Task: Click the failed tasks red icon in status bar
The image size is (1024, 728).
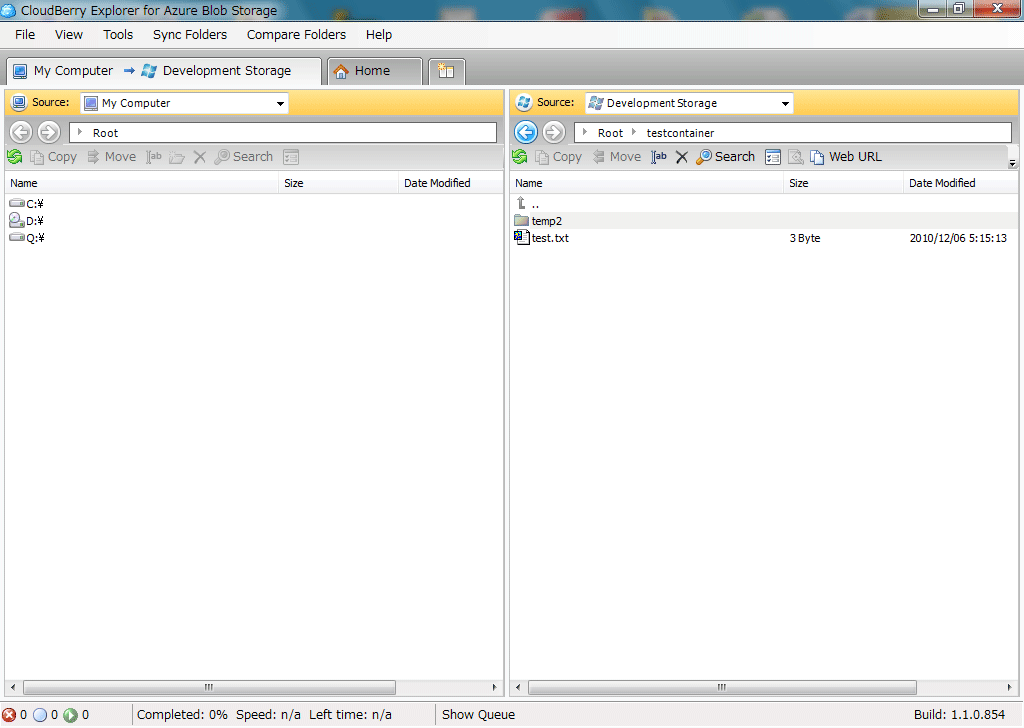Action: tap(9, 715)
